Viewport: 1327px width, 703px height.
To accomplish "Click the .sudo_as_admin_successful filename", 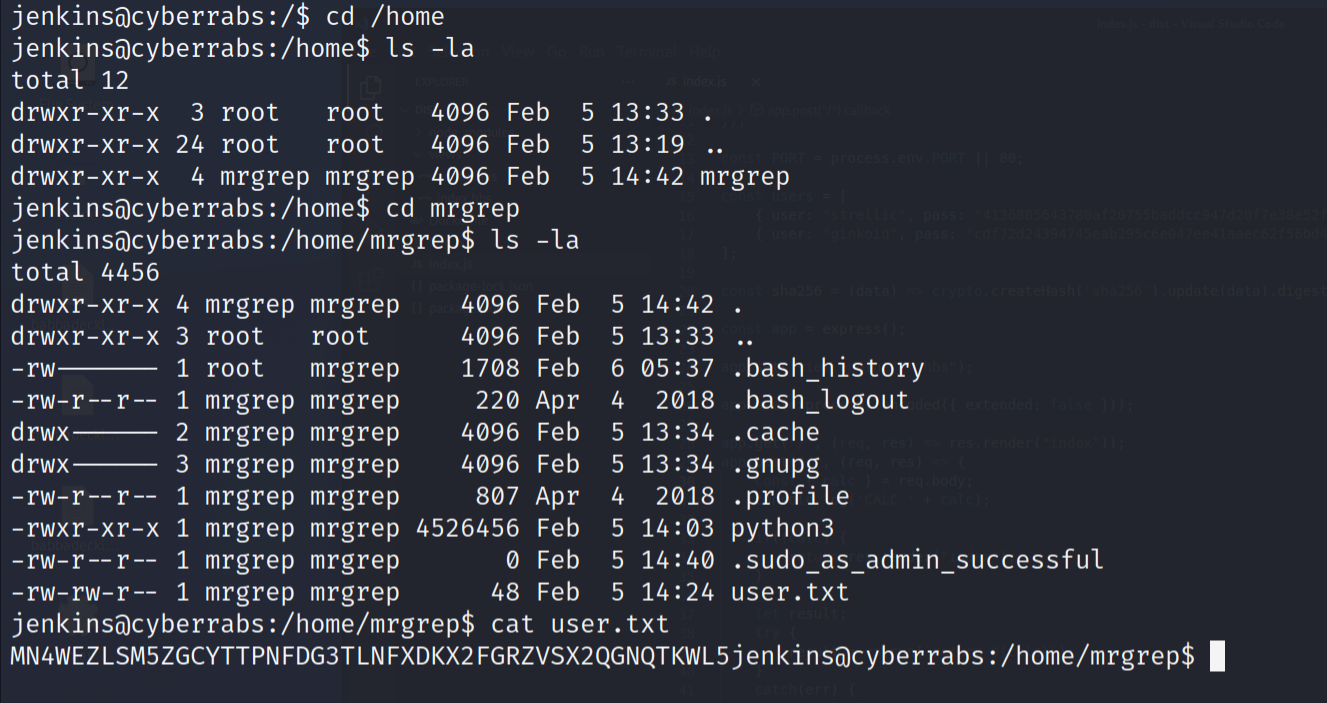I will coord(917,560).
